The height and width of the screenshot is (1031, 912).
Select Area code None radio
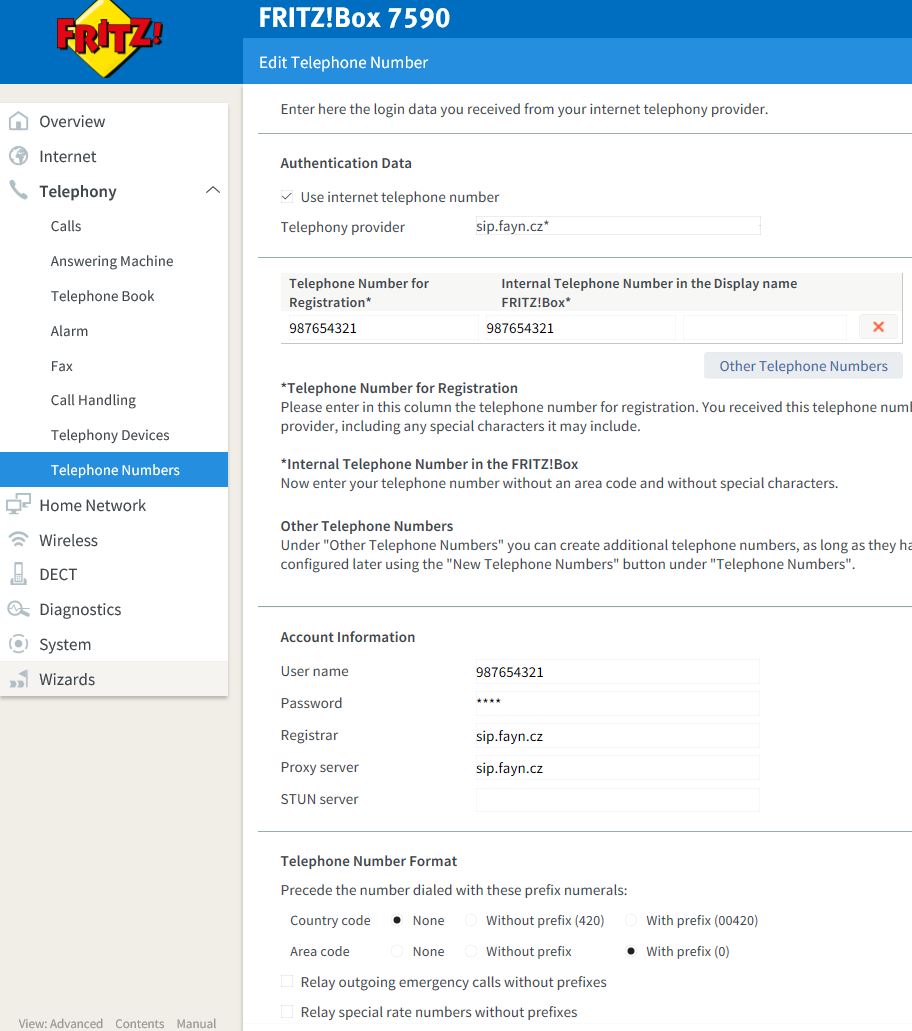click(397, 951)
